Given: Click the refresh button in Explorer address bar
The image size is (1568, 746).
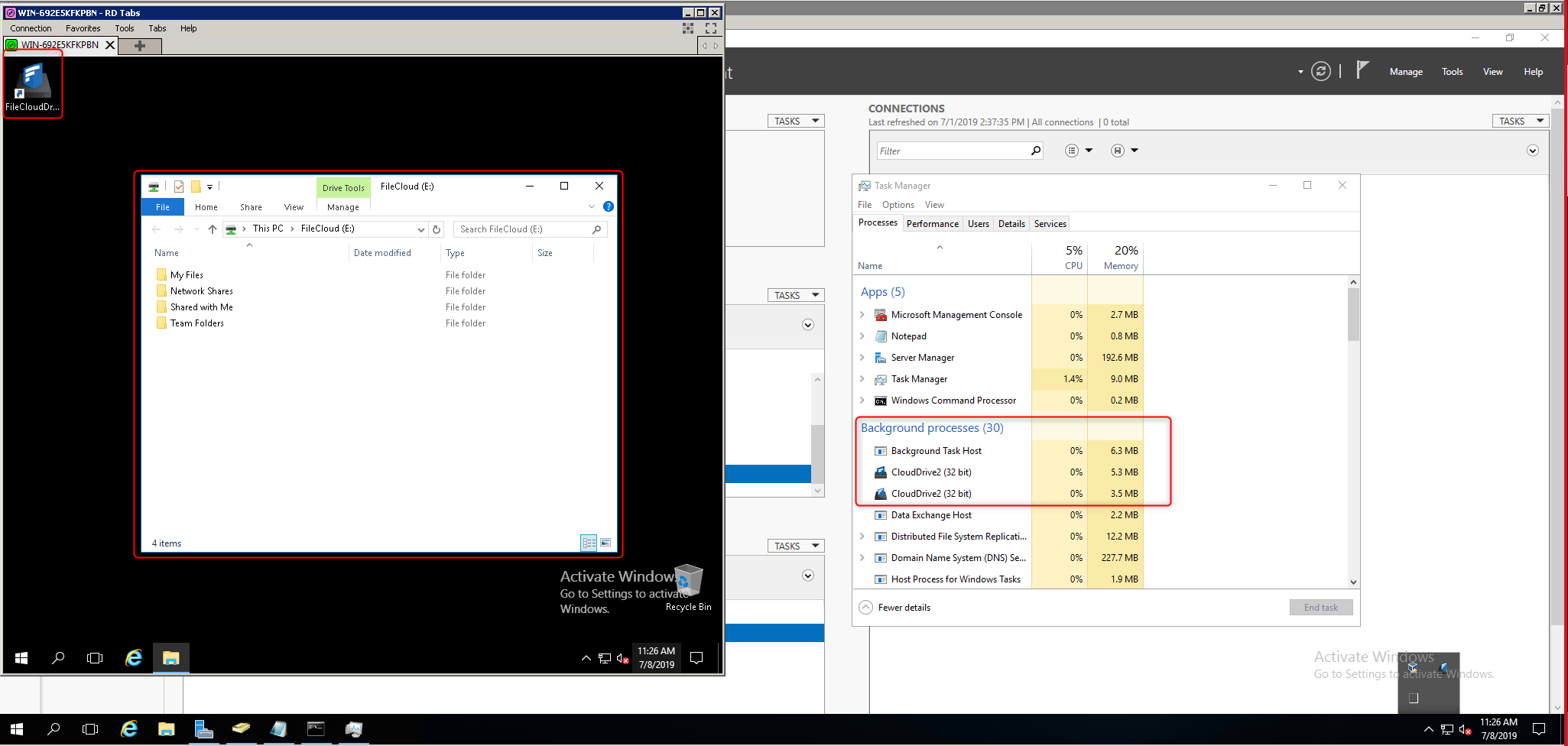Looking at the screenshot, I should (x=437, y=229).
